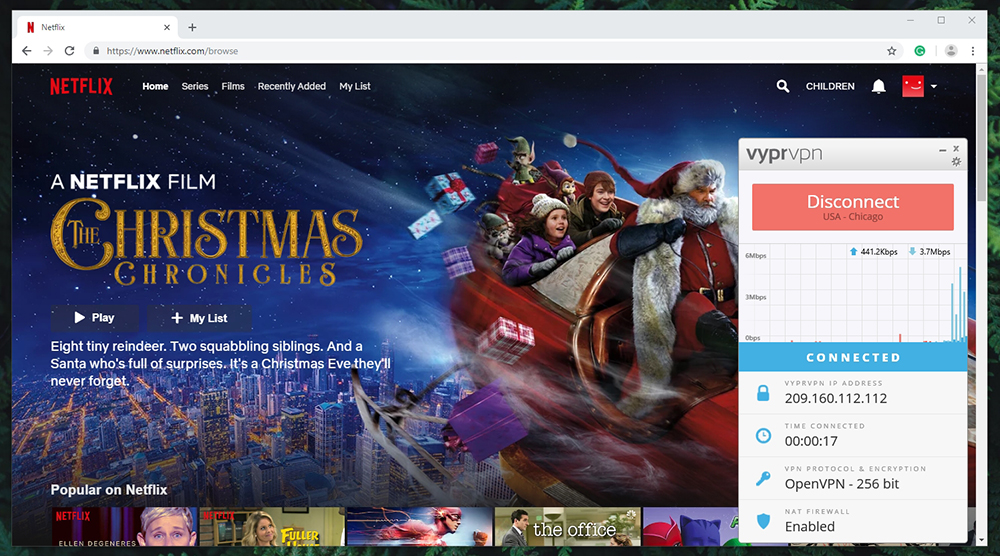Open Ellen DeGeneres thumbnail
The width and height of the screenshot is (1000, 556).
coord(124,527)
